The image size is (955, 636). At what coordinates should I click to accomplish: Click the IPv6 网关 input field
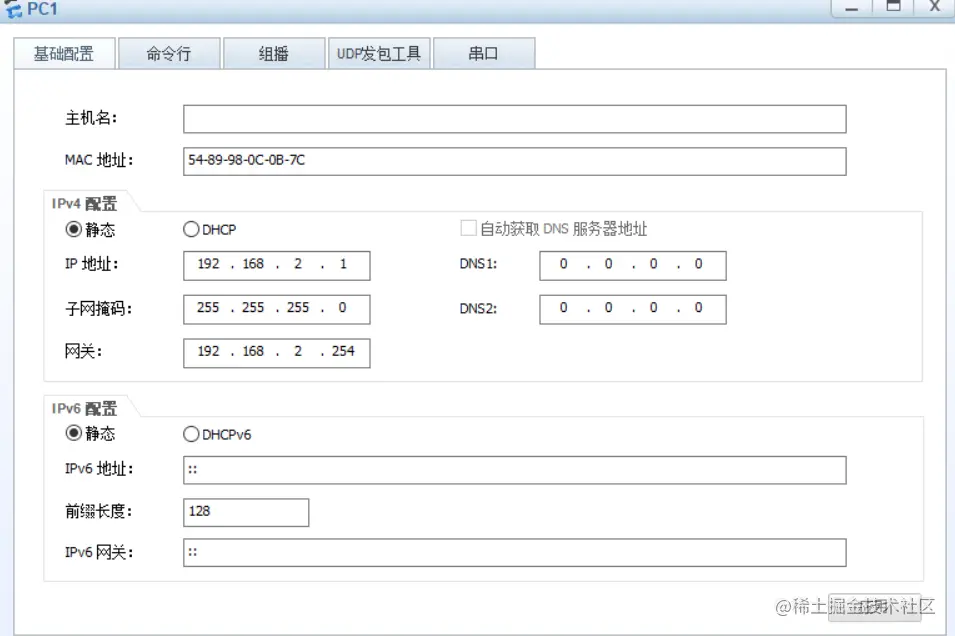tap(515, 553)
